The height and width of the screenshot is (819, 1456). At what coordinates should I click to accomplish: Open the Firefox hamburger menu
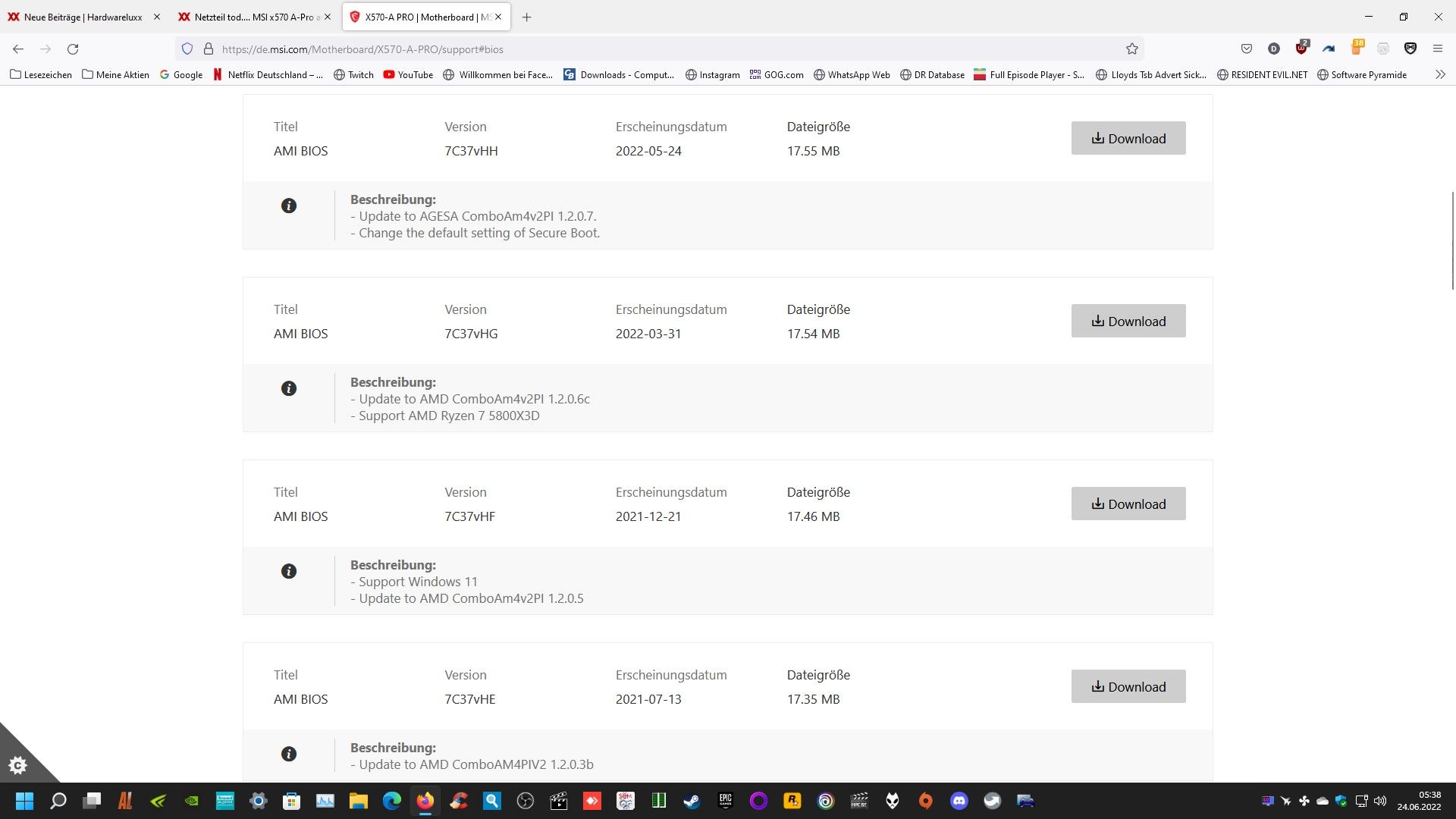[x=1437, y=49]
